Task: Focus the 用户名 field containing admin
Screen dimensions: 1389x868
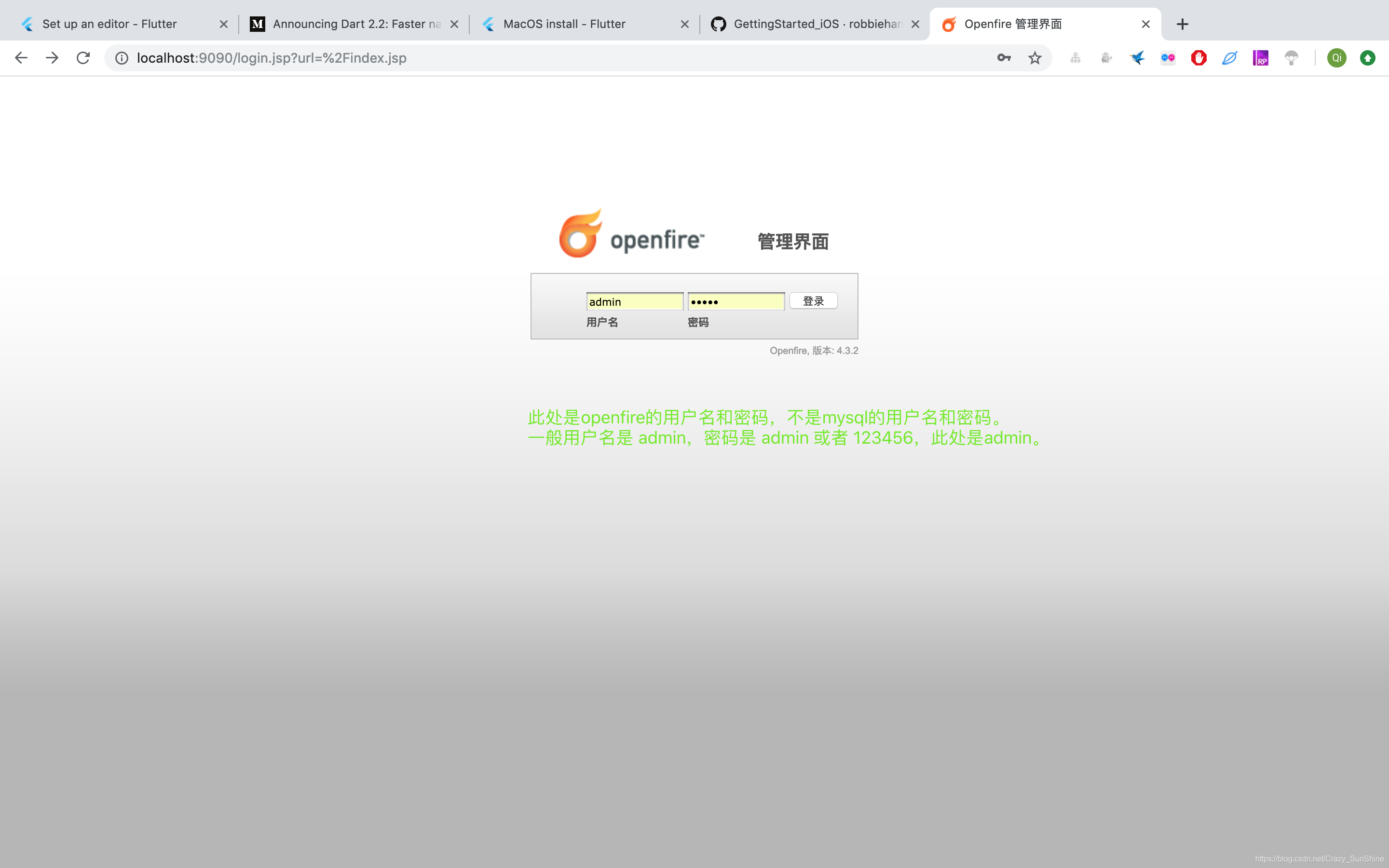Action: click(635, 301)
